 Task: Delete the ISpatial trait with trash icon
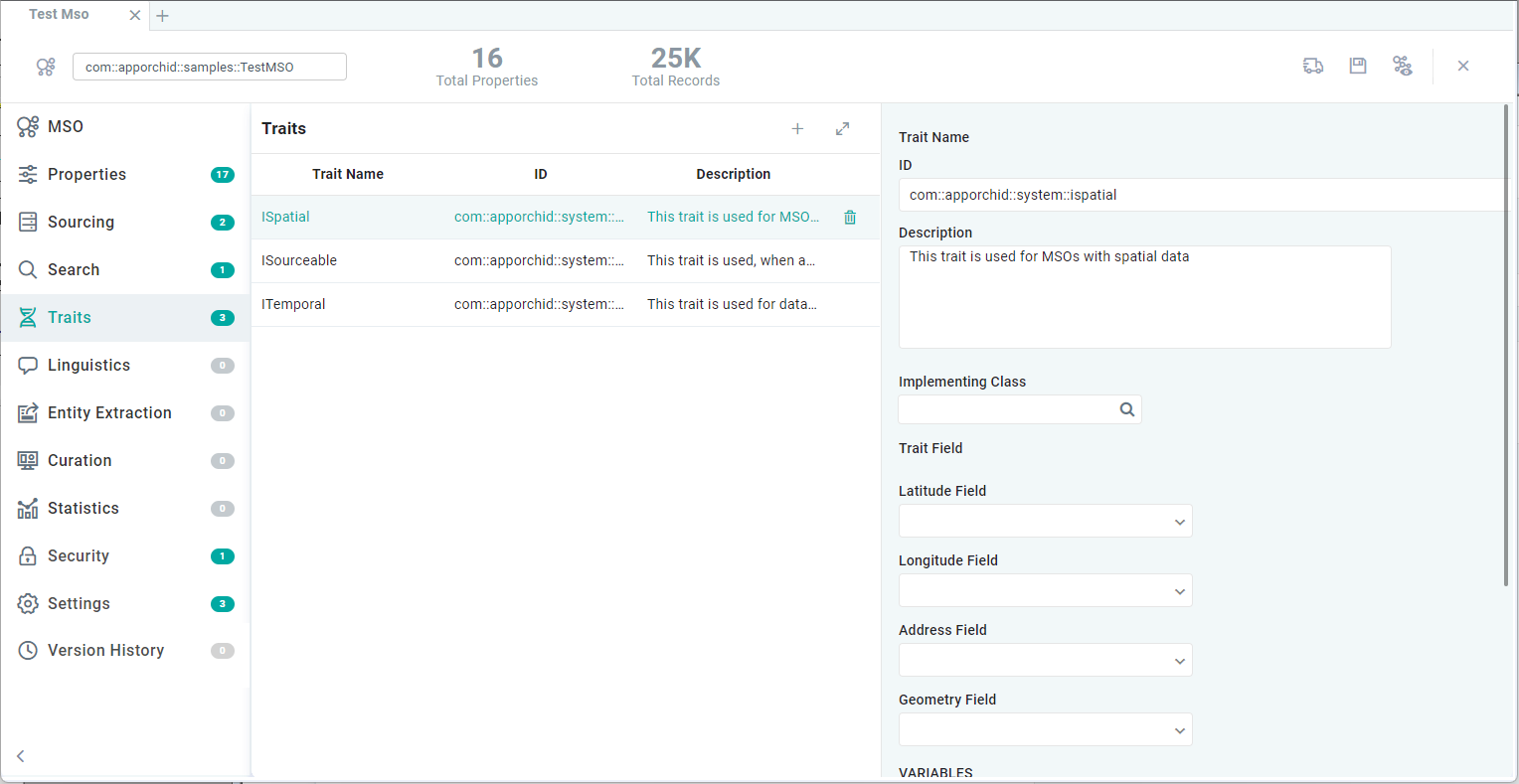[x=850, y=218]
